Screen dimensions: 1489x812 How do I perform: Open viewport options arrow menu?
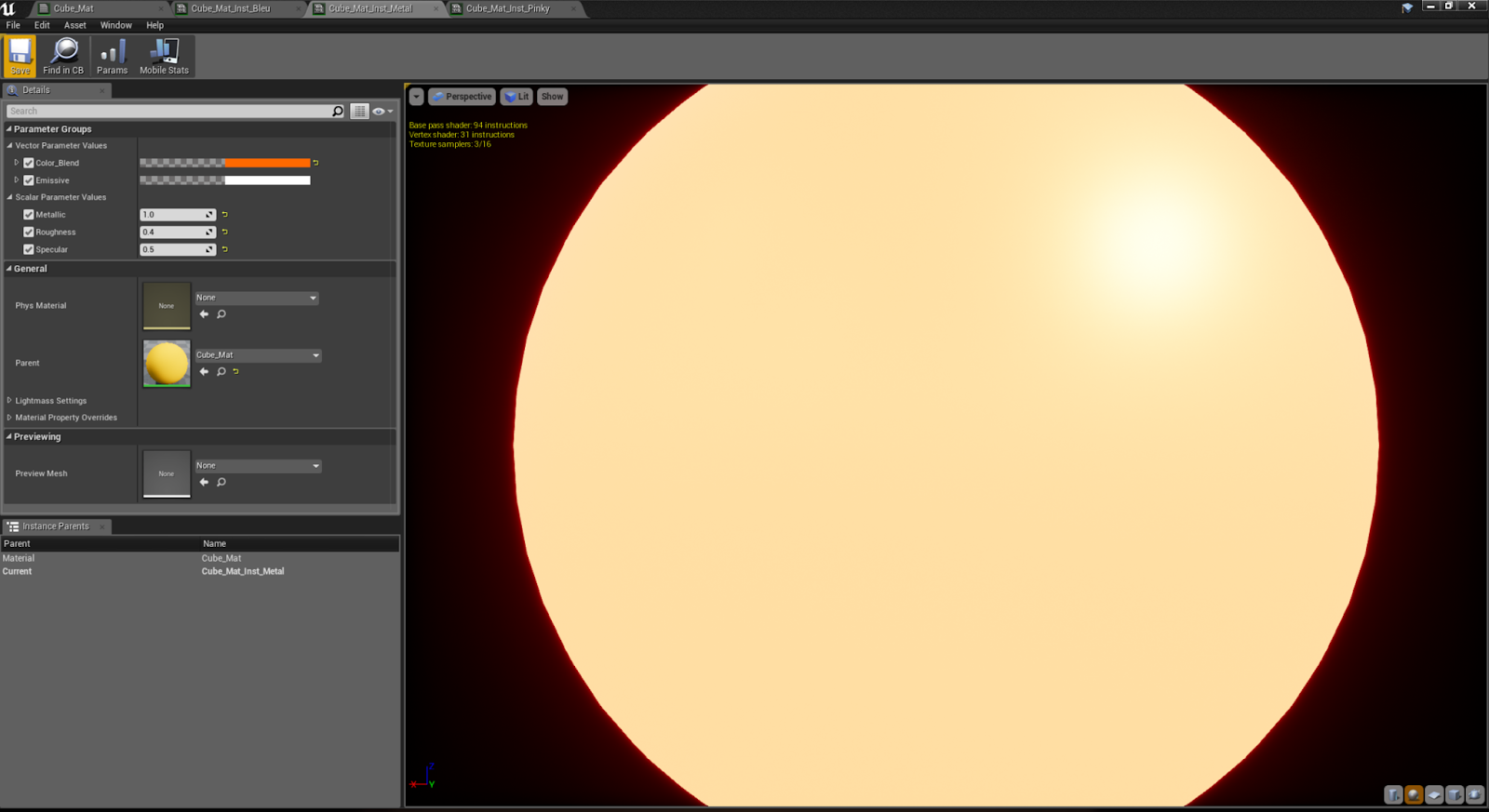point(416,97)
